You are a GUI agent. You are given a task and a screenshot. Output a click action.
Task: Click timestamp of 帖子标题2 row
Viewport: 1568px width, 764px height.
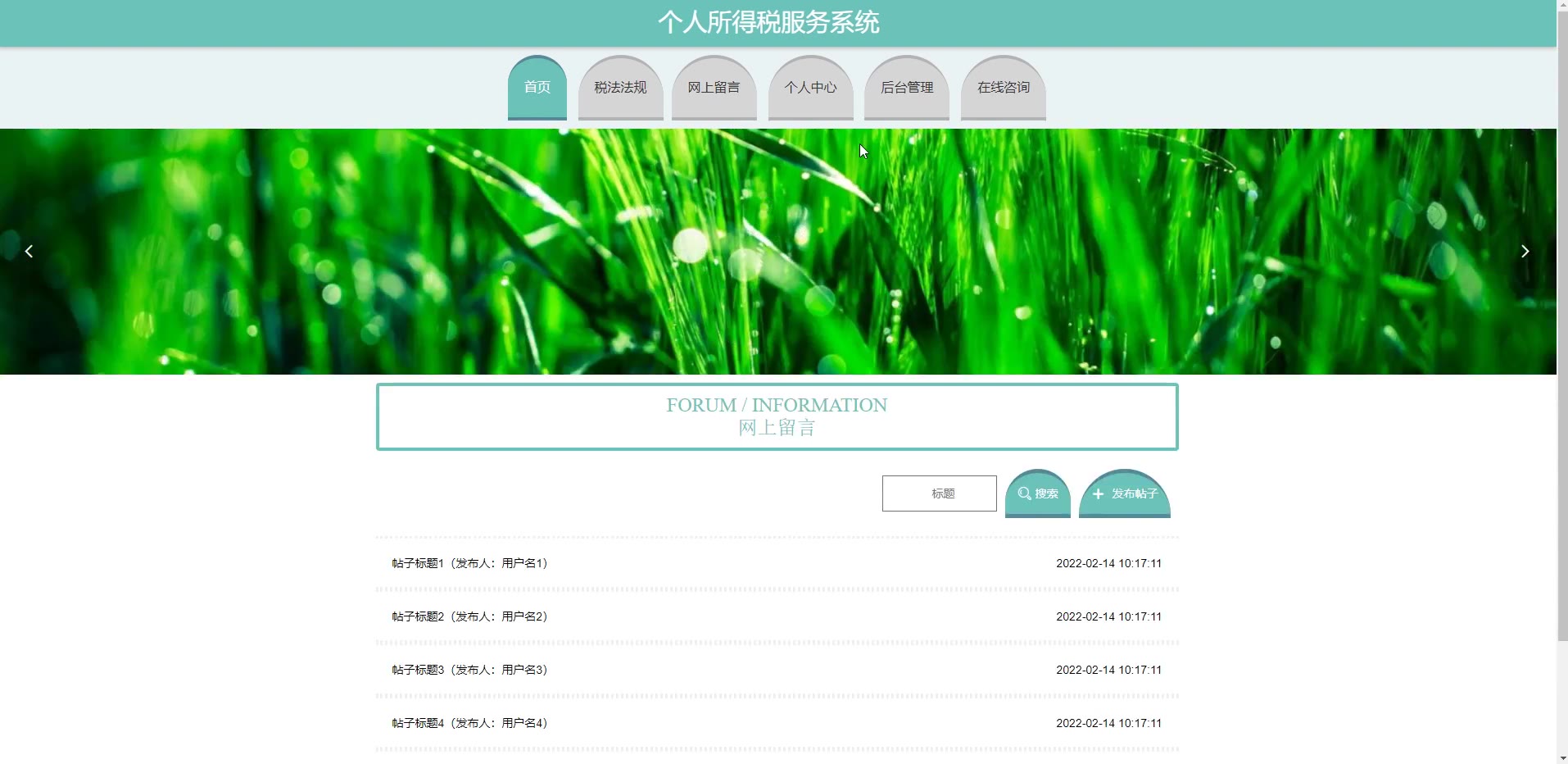[1108, 616]
